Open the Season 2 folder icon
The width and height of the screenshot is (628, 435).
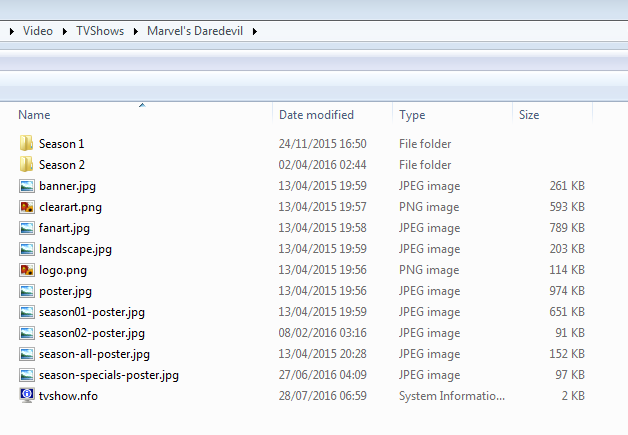pyautogui.click(x=26, y=165)
